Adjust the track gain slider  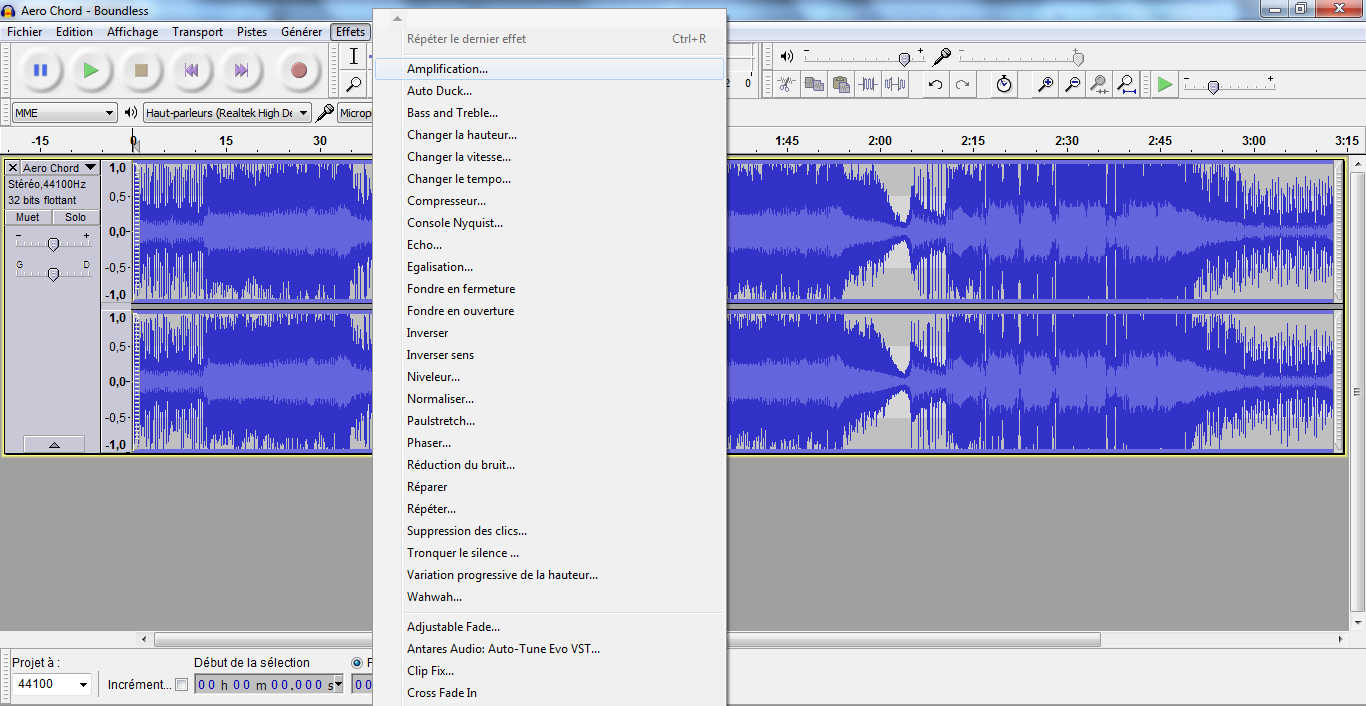(x=53, y=243)
